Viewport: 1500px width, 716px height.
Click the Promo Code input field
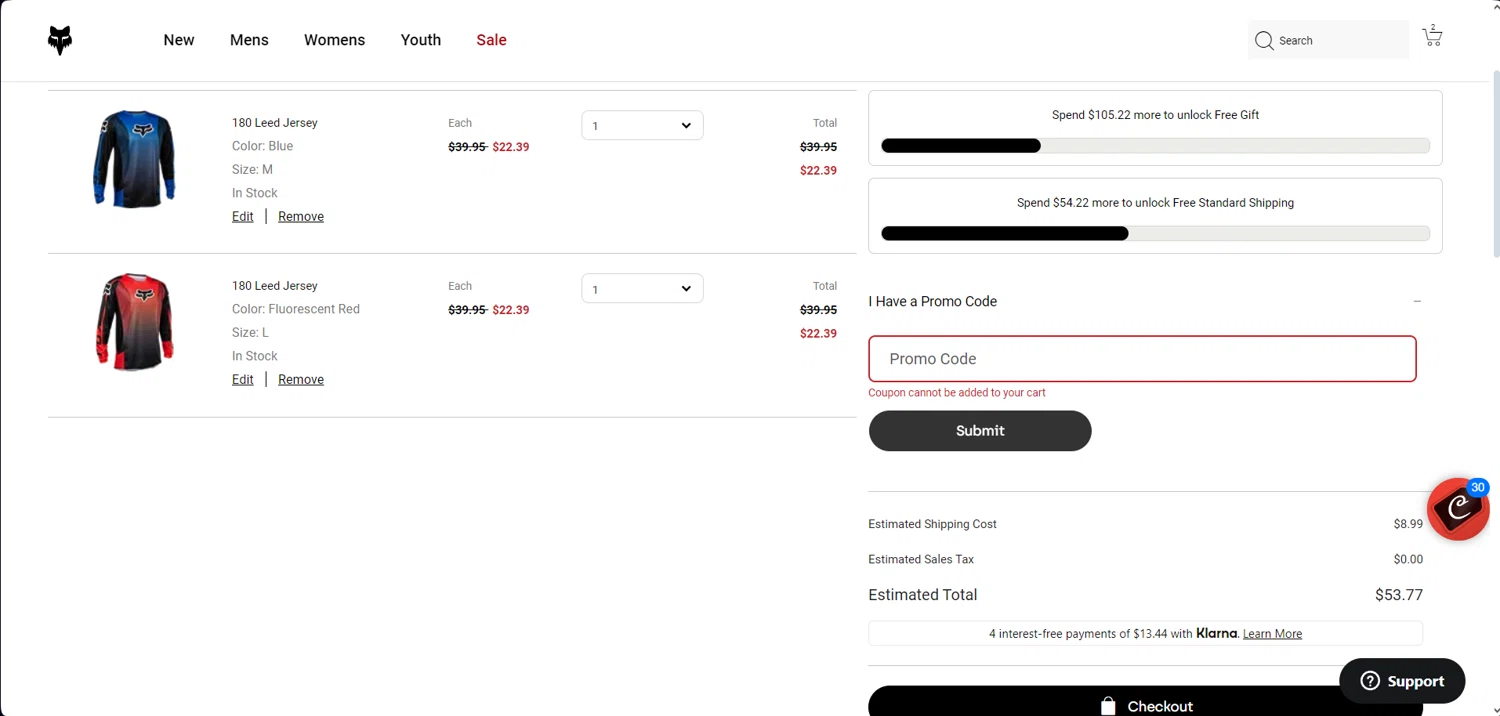point(1142,359)
